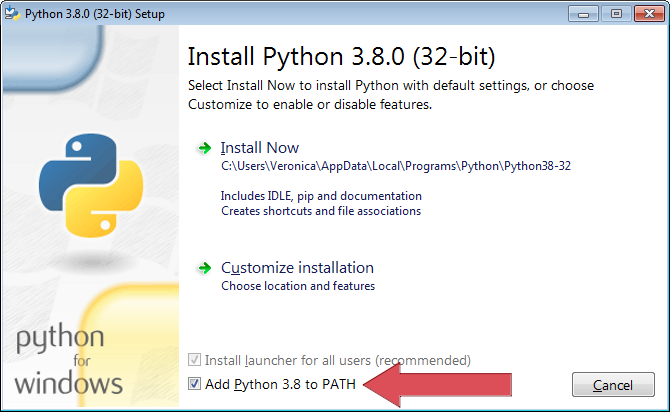This screenshot has height=412, width=670.
Task: Click 'Creates shortcuts and file associations' text
Action: pyautogui.click(x=321, y=211)
